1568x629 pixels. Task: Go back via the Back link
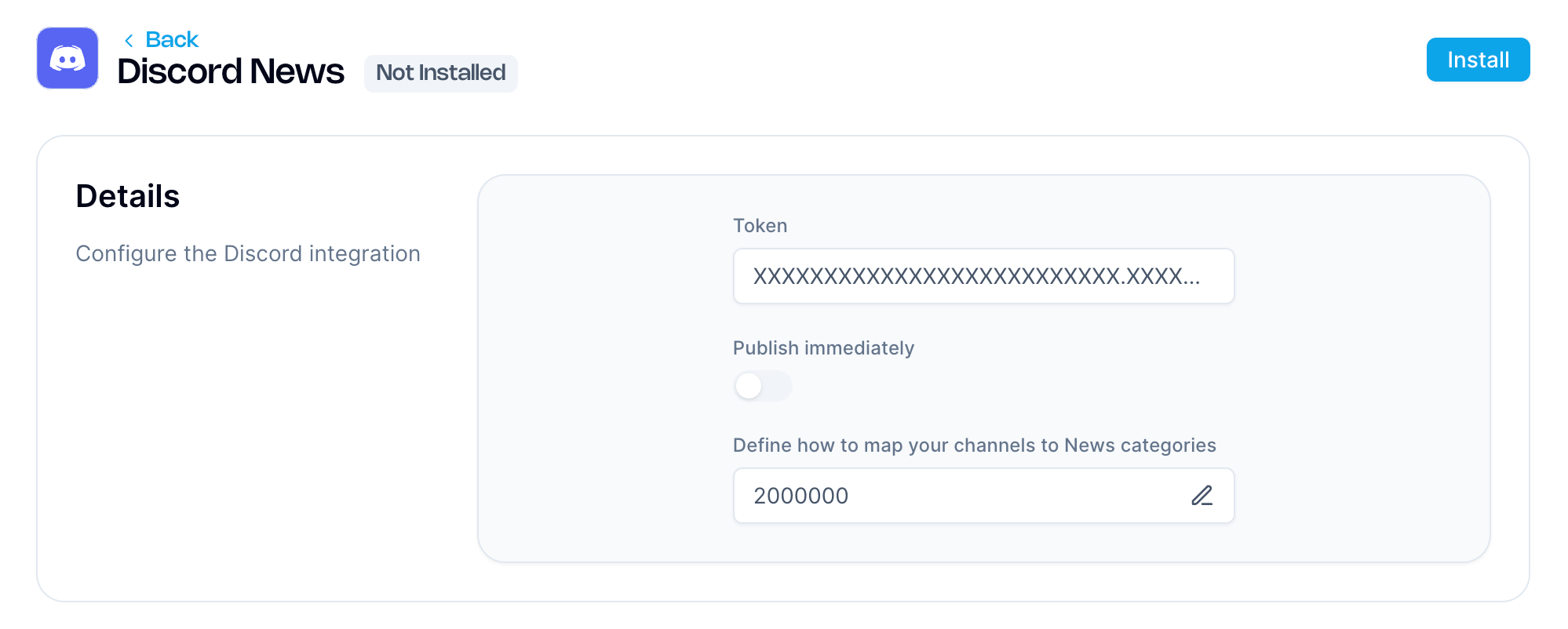pos(172,40)
